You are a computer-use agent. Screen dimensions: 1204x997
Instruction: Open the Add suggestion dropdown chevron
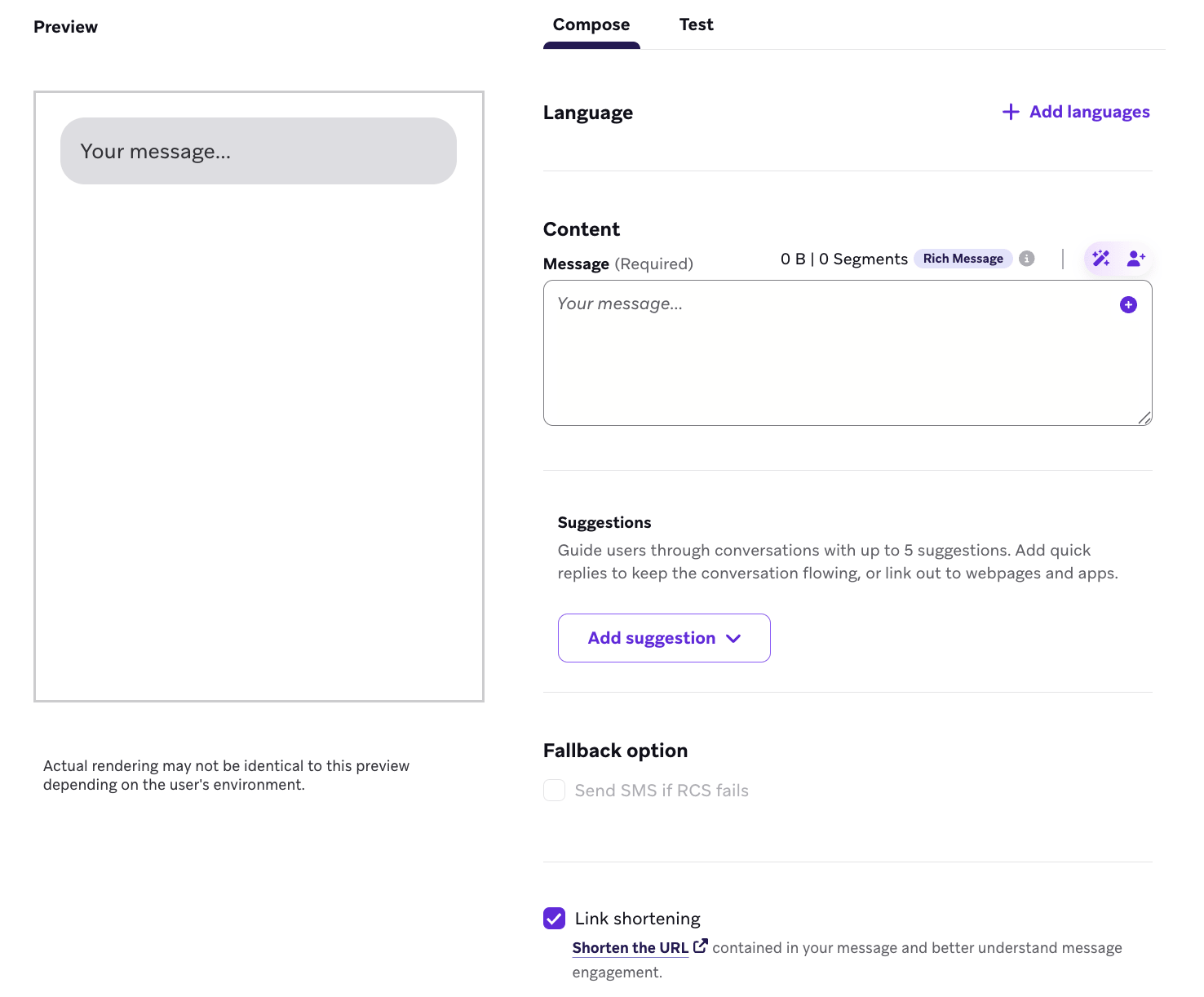(x=733, y=639)
